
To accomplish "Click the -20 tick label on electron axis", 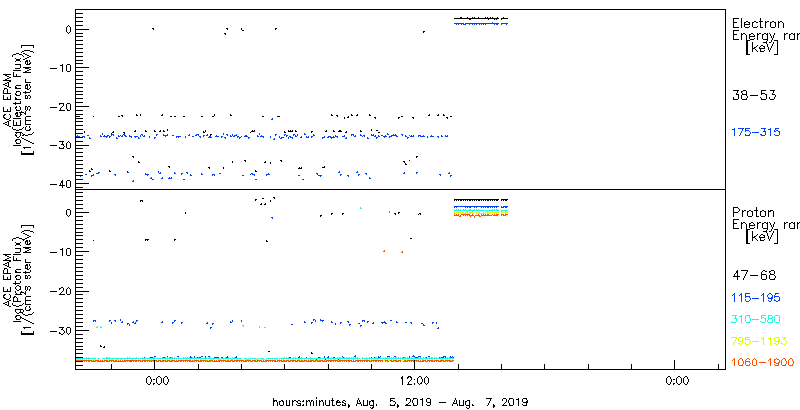I will point(62,107).
